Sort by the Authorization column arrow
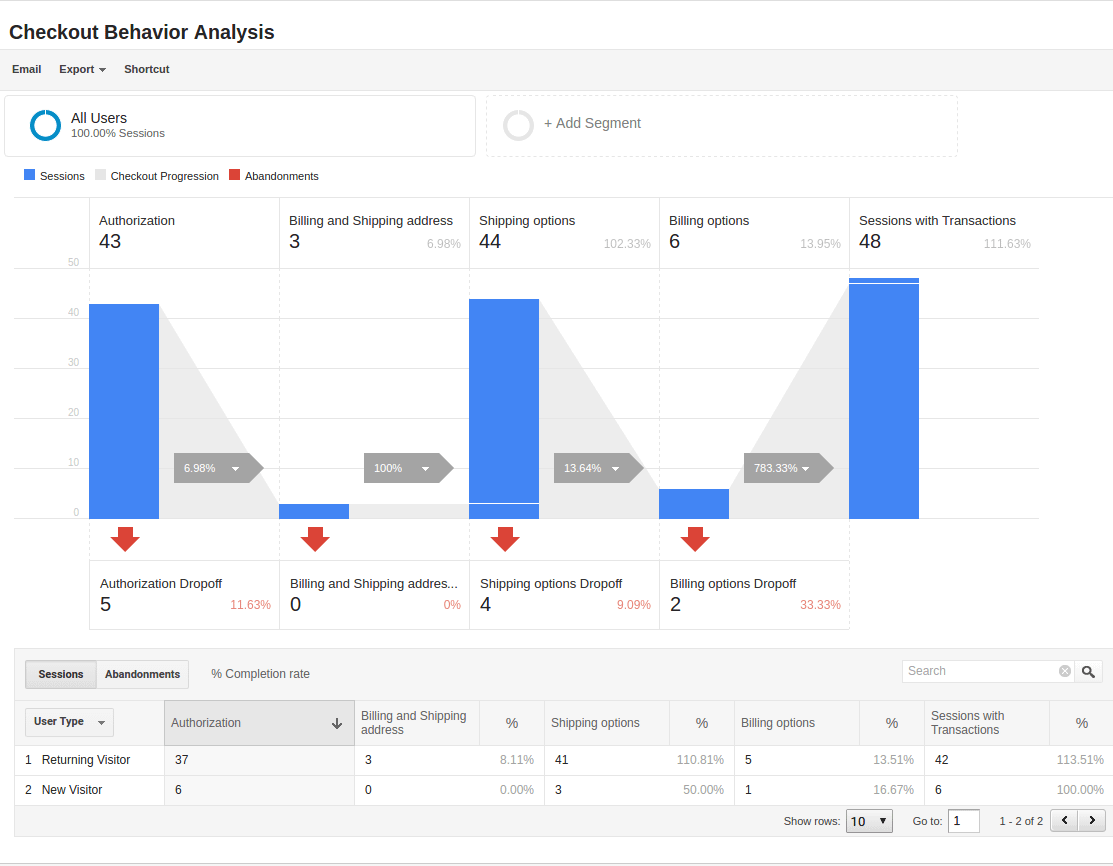Screen dimensions: 1113x866 (337, 723)
